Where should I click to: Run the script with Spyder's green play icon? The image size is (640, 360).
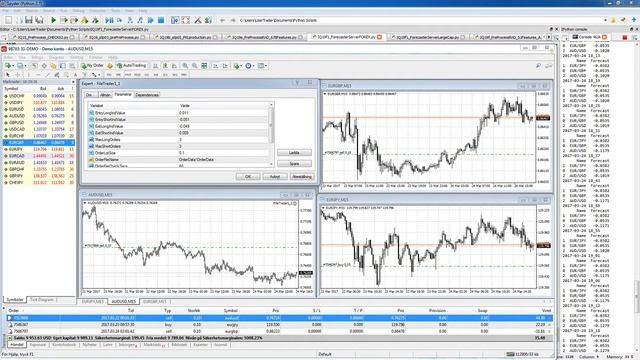[x=53, y=20]
